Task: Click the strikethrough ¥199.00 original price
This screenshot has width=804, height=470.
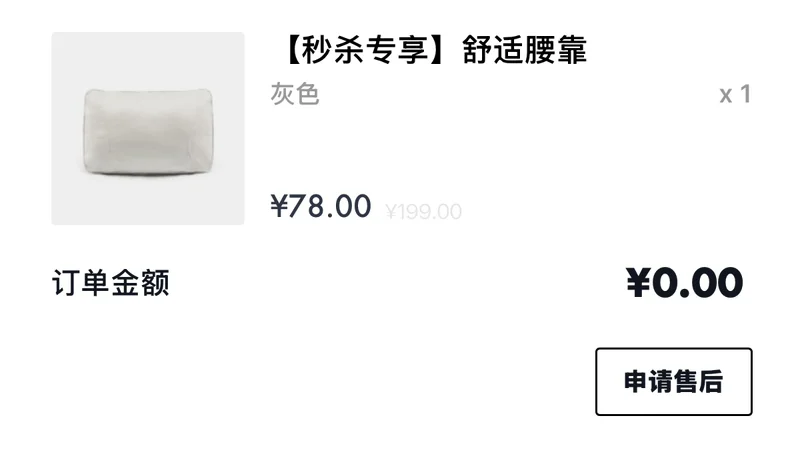Action: 424,211
